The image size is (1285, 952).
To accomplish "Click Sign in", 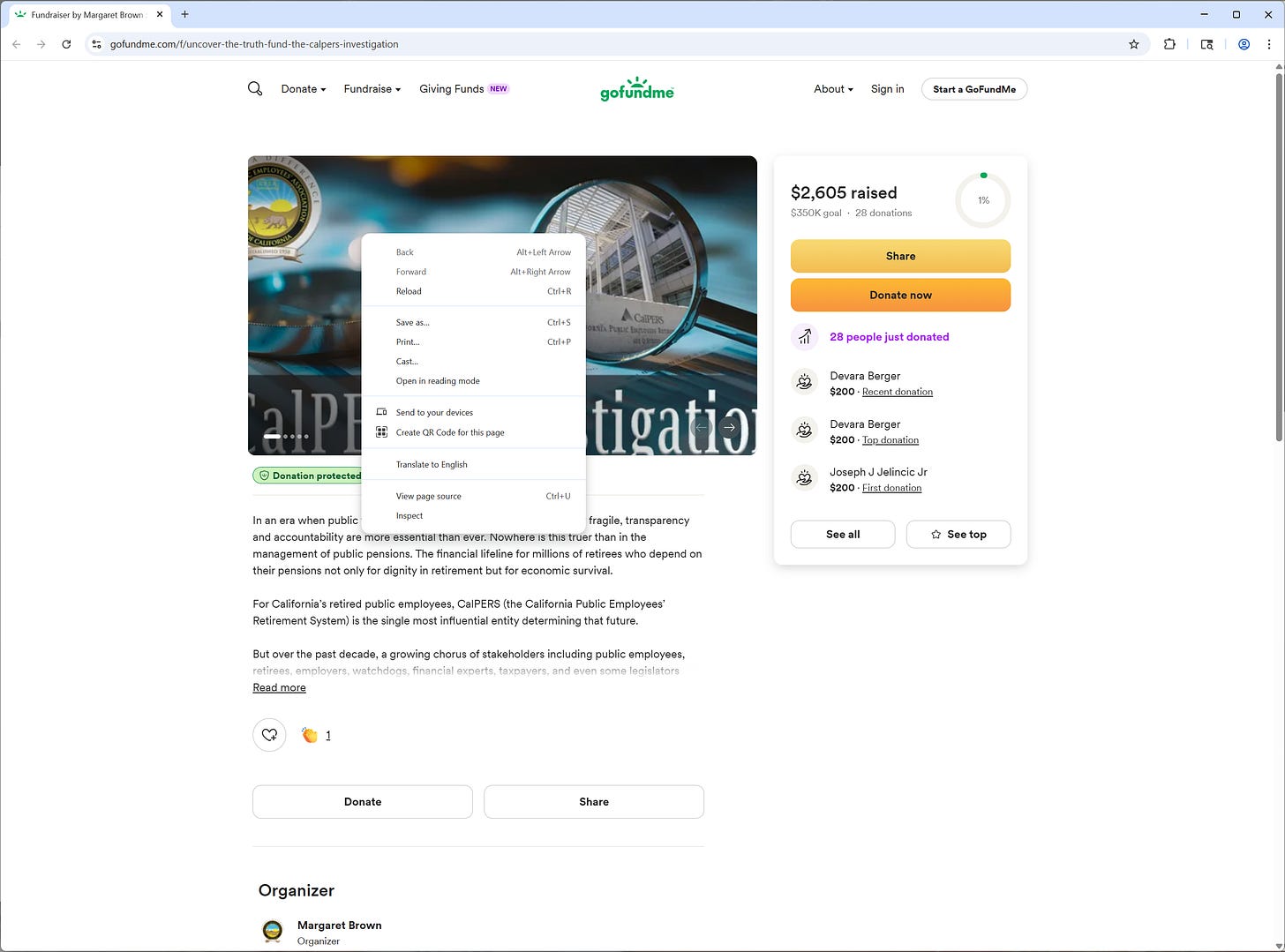I will pos(887,89).
